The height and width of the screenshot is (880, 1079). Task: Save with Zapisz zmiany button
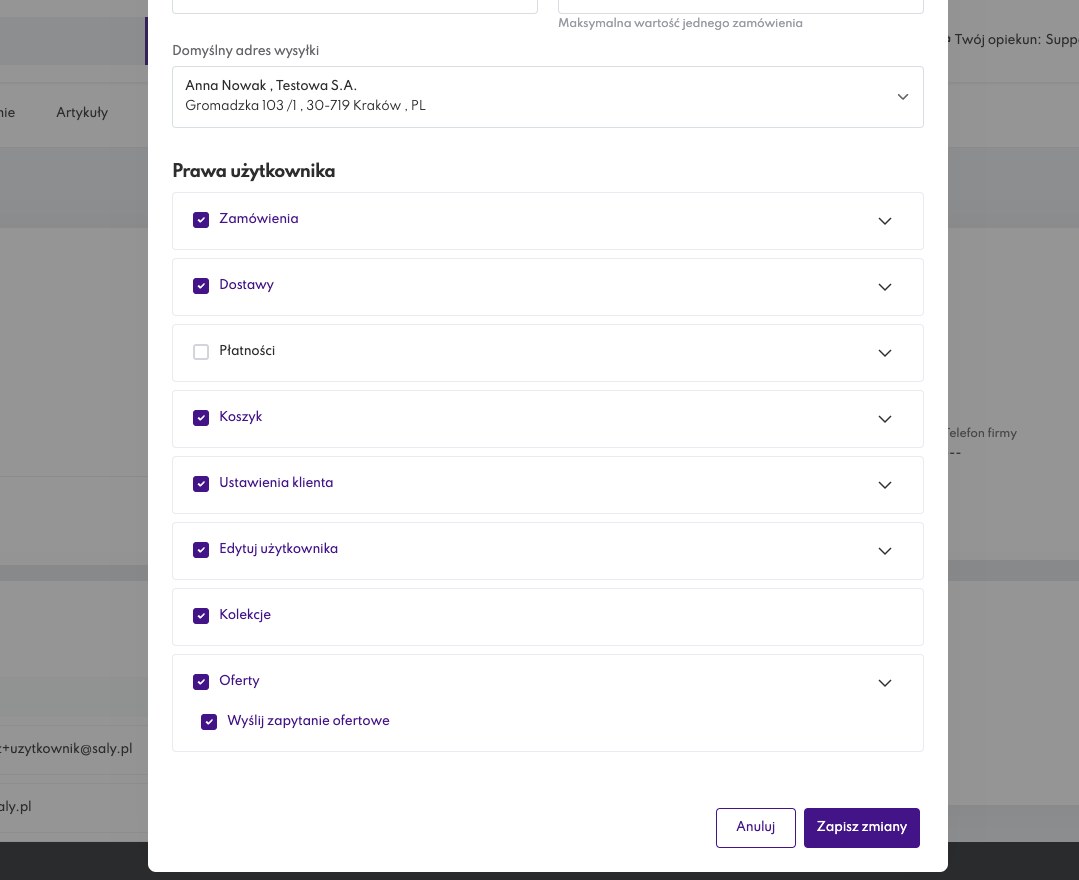tap(862, 828)
